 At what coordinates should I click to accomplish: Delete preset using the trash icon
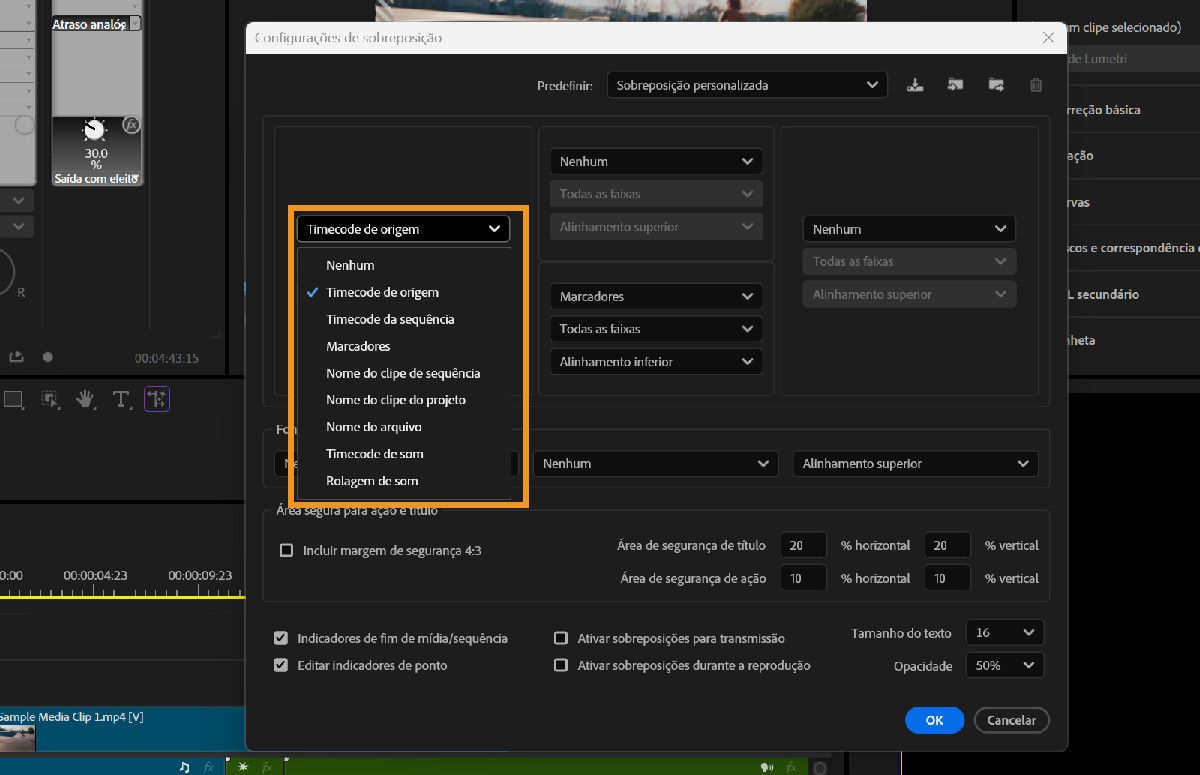point(1036,86)
